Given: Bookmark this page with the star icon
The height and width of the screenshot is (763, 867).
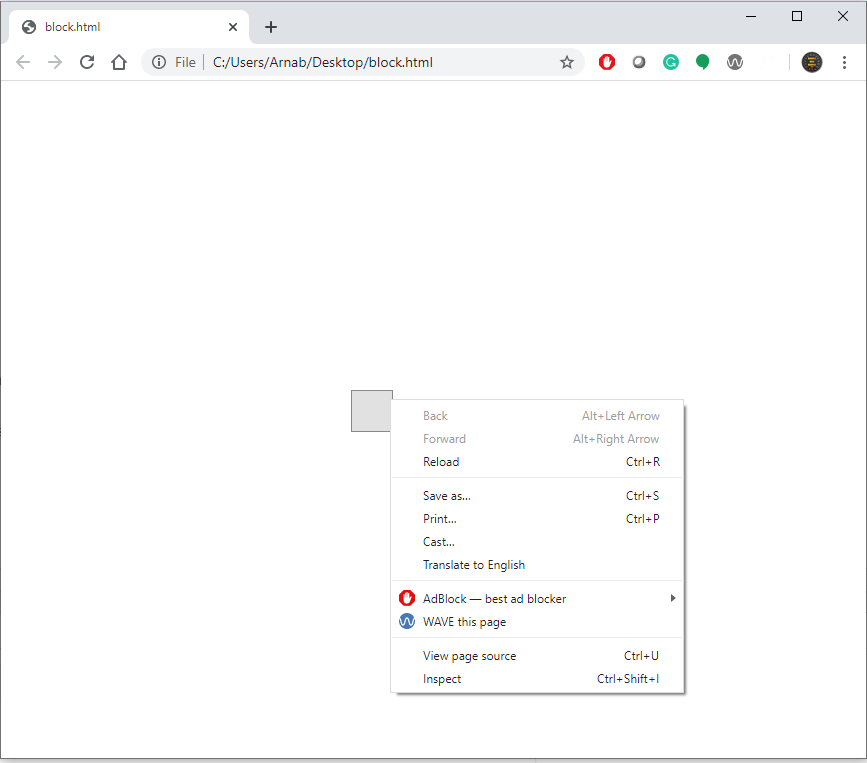Looking at the screenshot, I should 567,62.
